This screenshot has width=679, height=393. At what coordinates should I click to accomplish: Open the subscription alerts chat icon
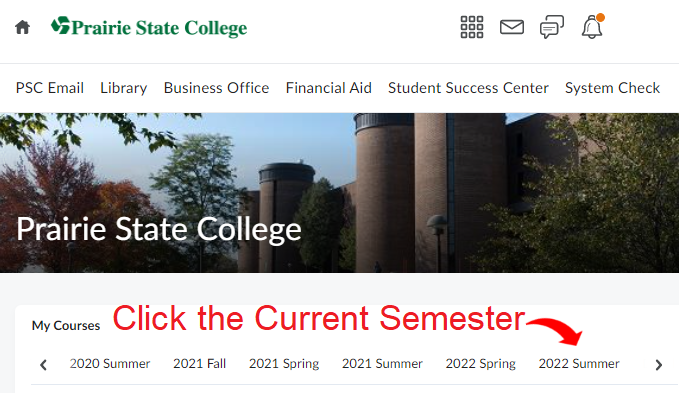tap(552, 27)
